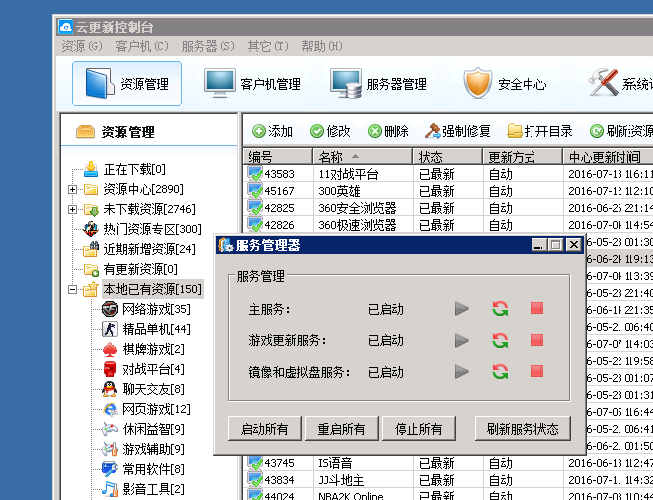This screenshot has width=653, height=500.
Task: Click the 重启所有 button
Action: [341, 428]
